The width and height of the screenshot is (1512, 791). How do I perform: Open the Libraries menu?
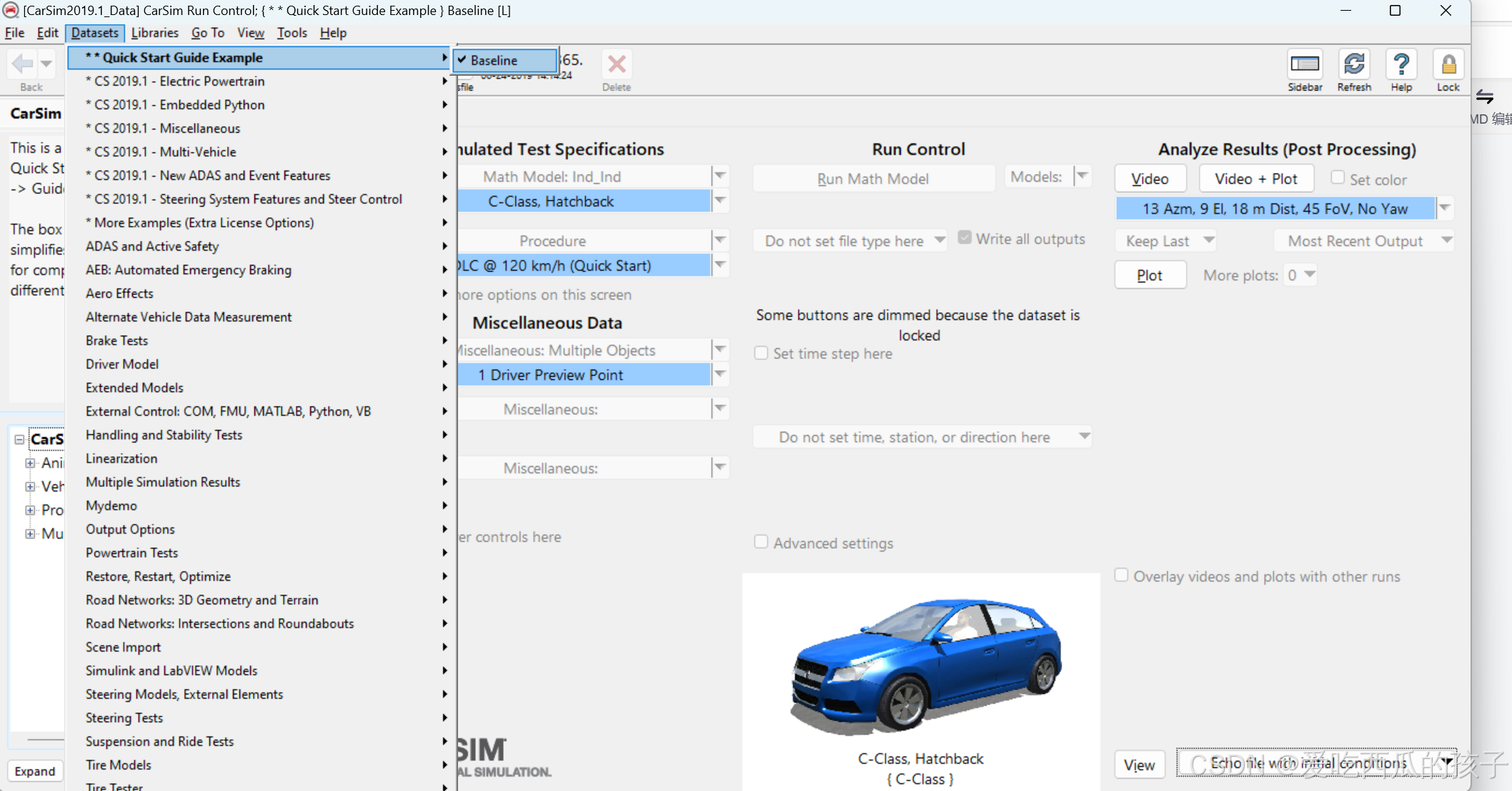click(x=154, y=33)
